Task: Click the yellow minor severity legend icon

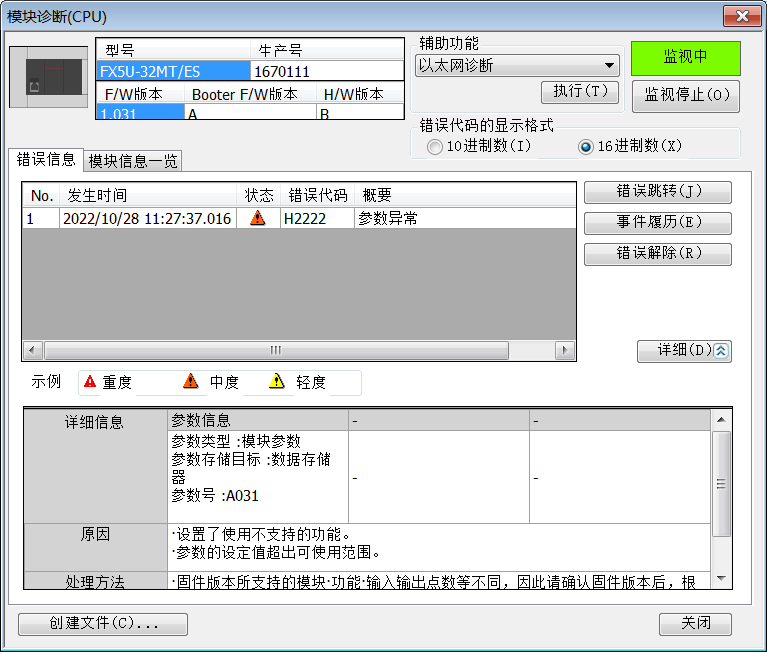Action: click(277, 382)
